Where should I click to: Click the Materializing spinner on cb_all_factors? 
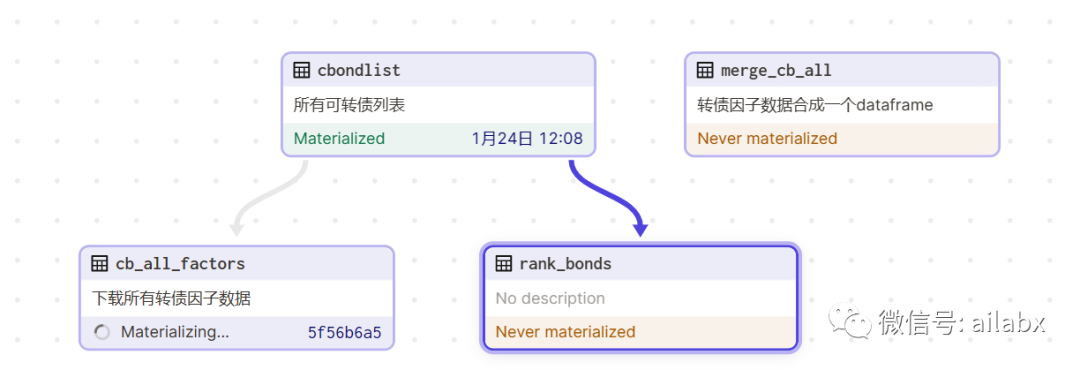pyautogui.click(x=102, y=333)
